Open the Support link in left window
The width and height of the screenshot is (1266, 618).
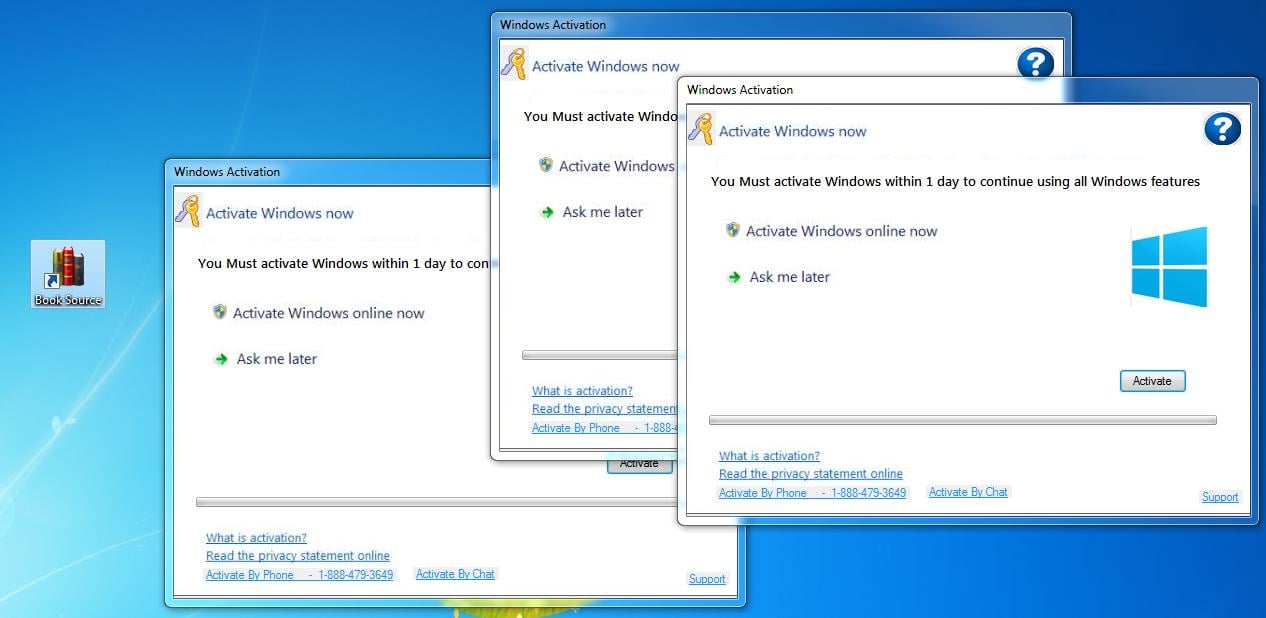pyautogui.click(x=707, y=579)
